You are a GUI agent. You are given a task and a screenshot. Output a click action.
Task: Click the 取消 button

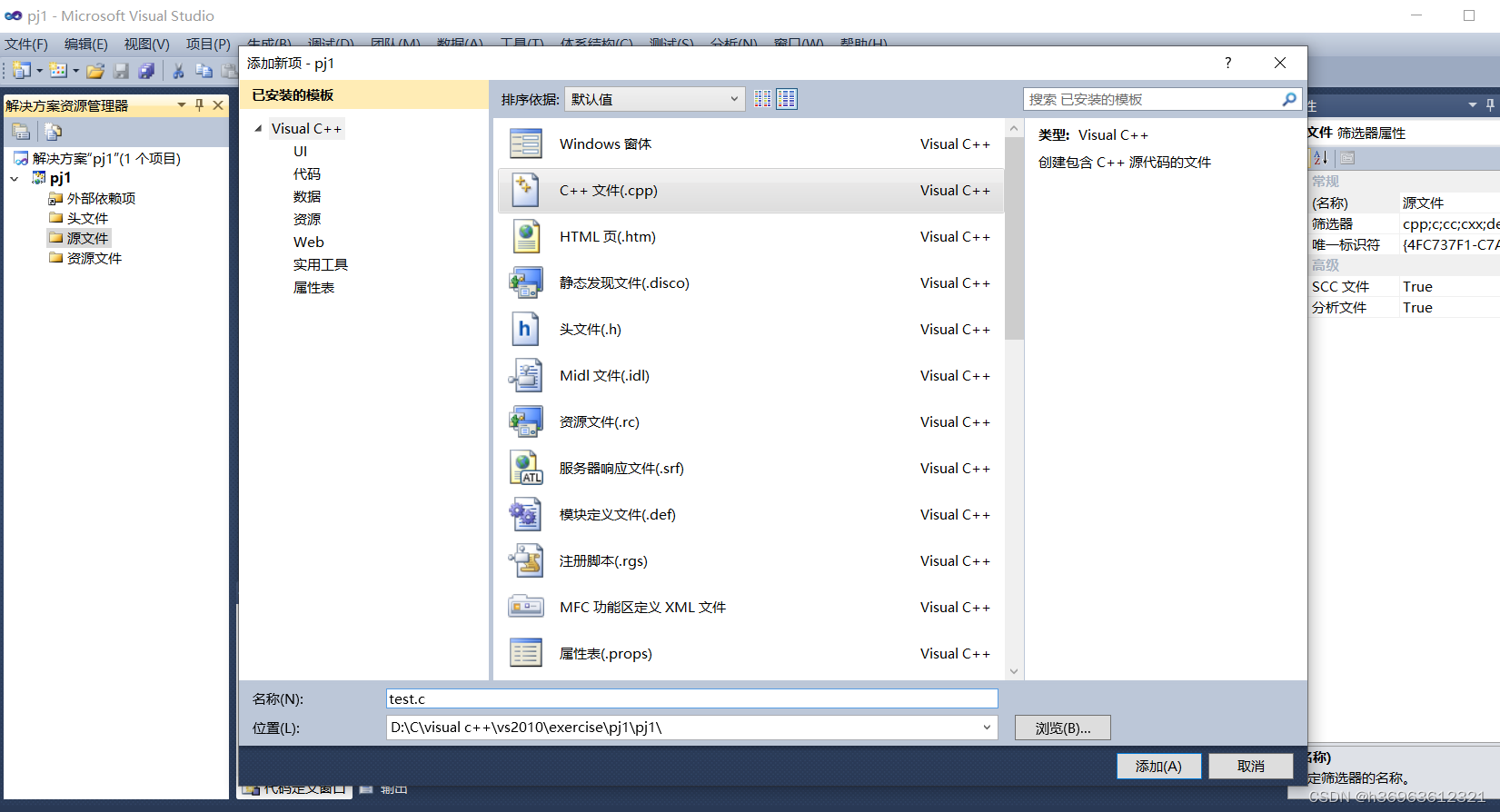(x=1251, y=766)
